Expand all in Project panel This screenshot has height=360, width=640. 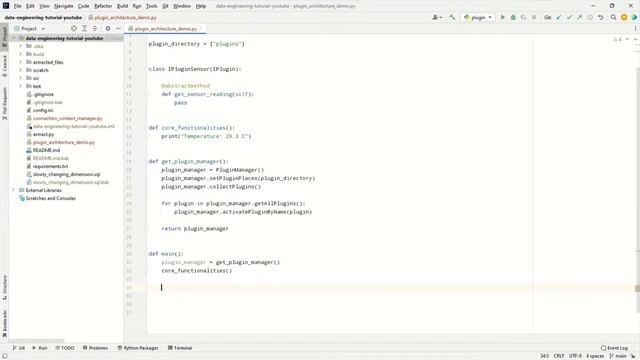point(84,29)
